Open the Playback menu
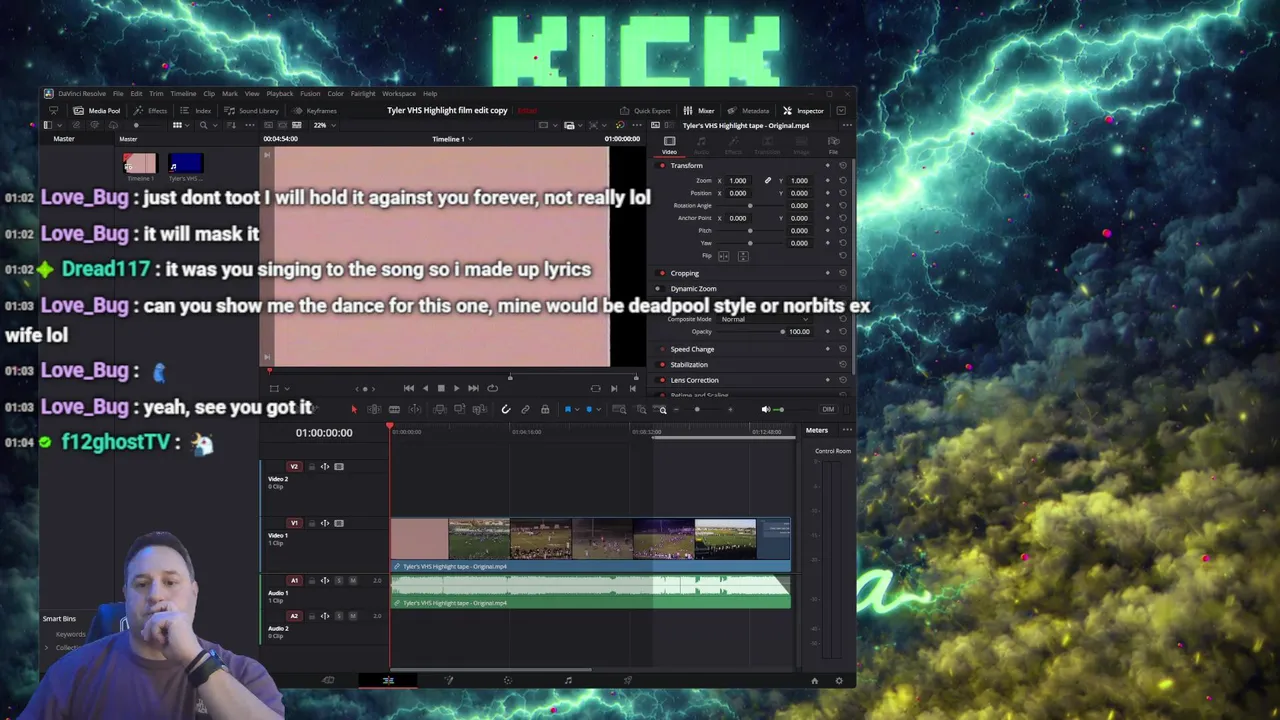1280x720 pixels. (280, 94)
